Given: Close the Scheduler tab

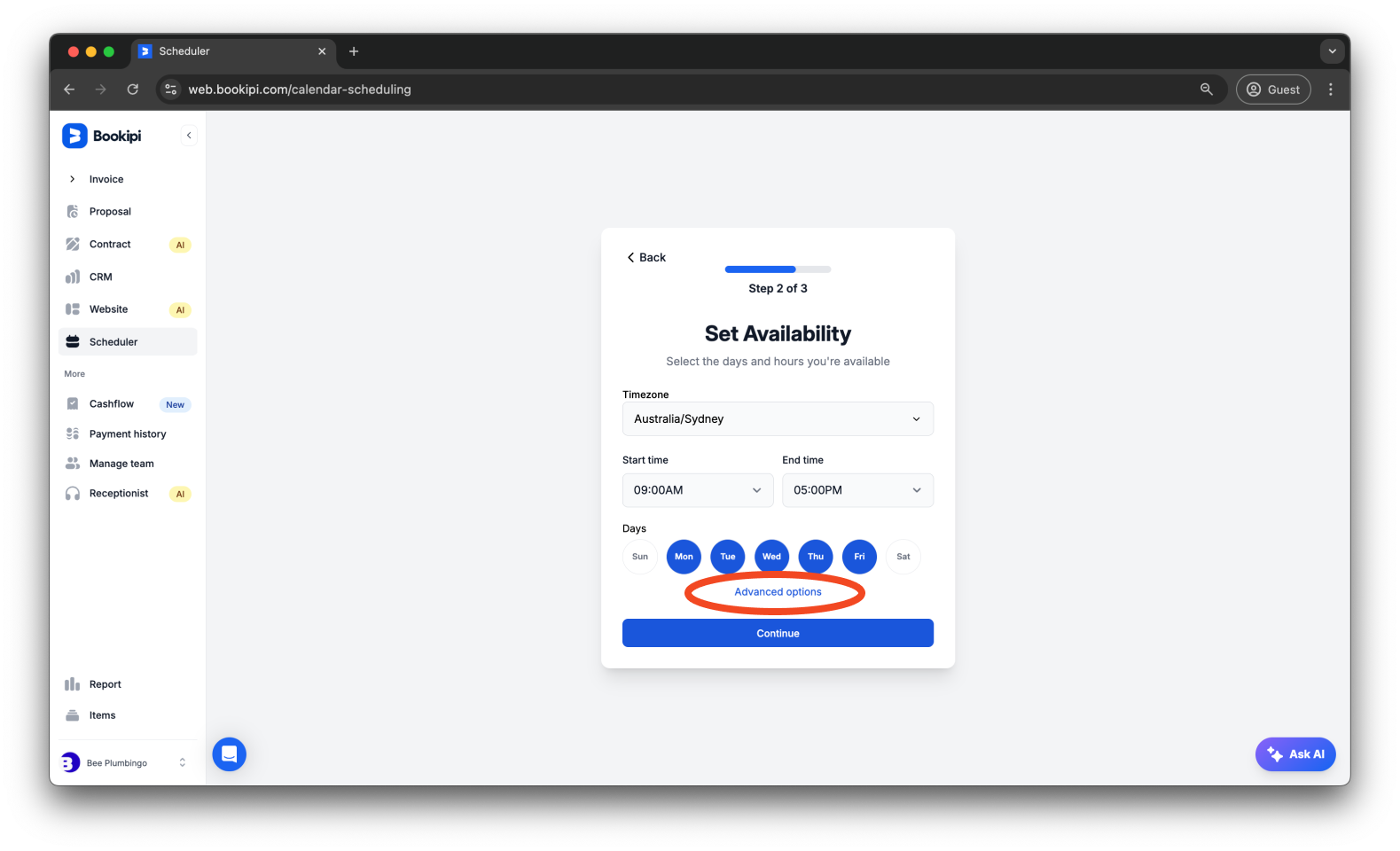Looking at the screenshot, I should pos(322,51).
